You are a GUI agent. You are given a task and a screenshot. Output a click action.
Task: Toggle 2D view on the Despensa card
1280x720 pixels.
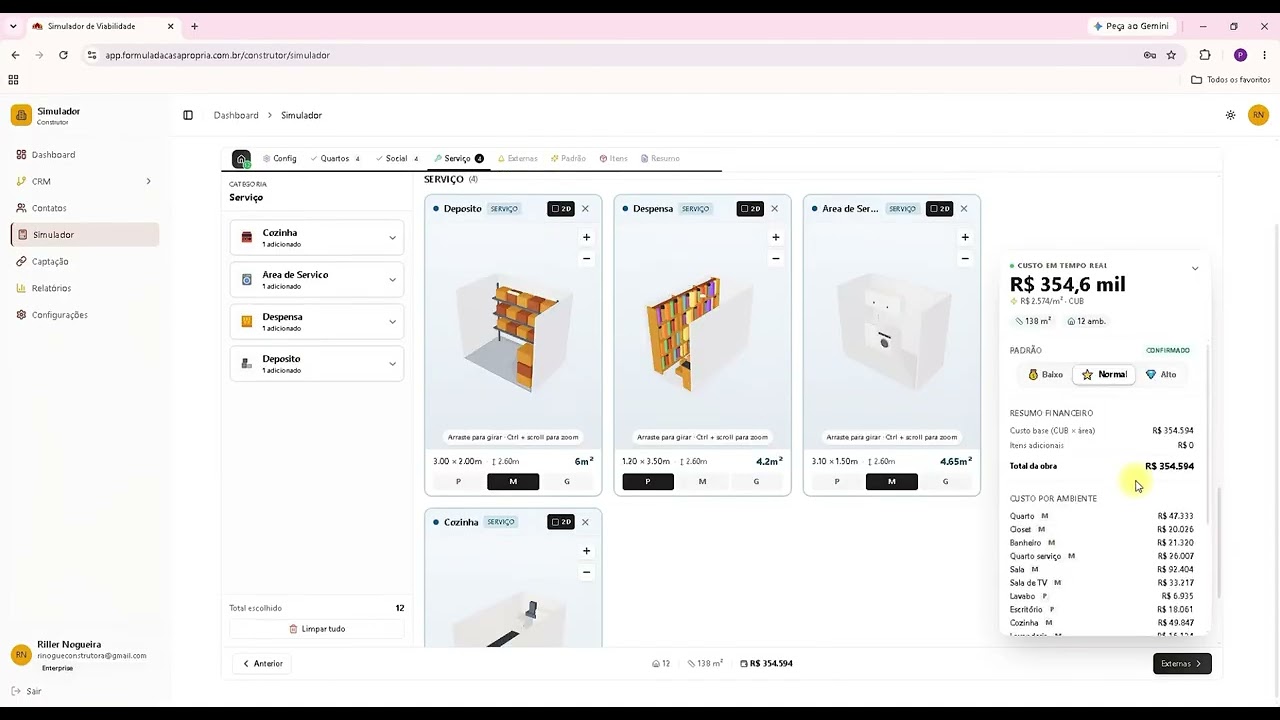click(x=749, y=209)
